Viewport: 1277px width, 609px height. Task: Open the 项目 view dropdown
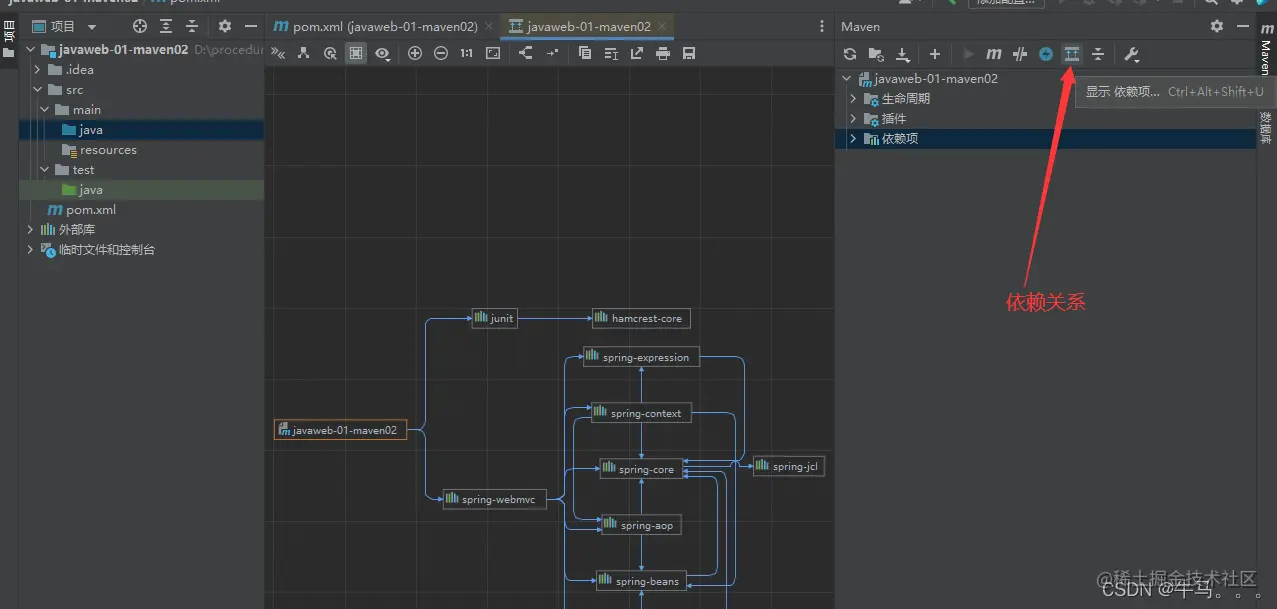pos(92,27)
